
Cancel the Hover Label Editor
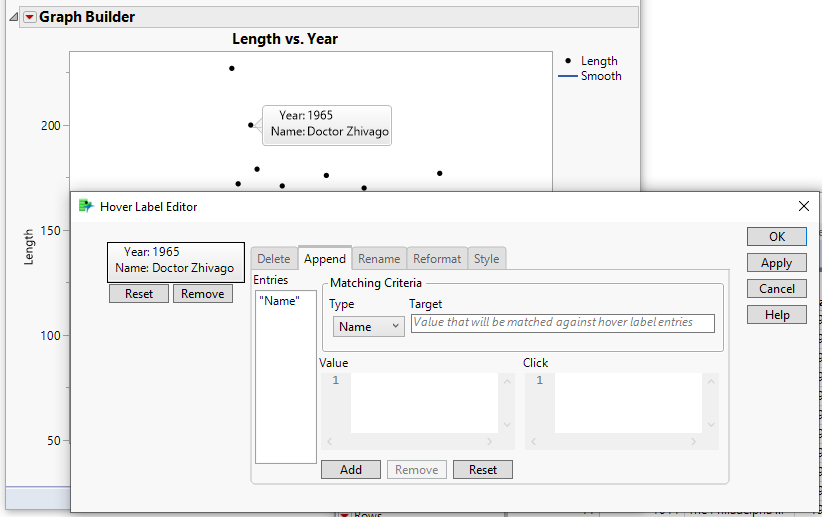tap(776, 289)
